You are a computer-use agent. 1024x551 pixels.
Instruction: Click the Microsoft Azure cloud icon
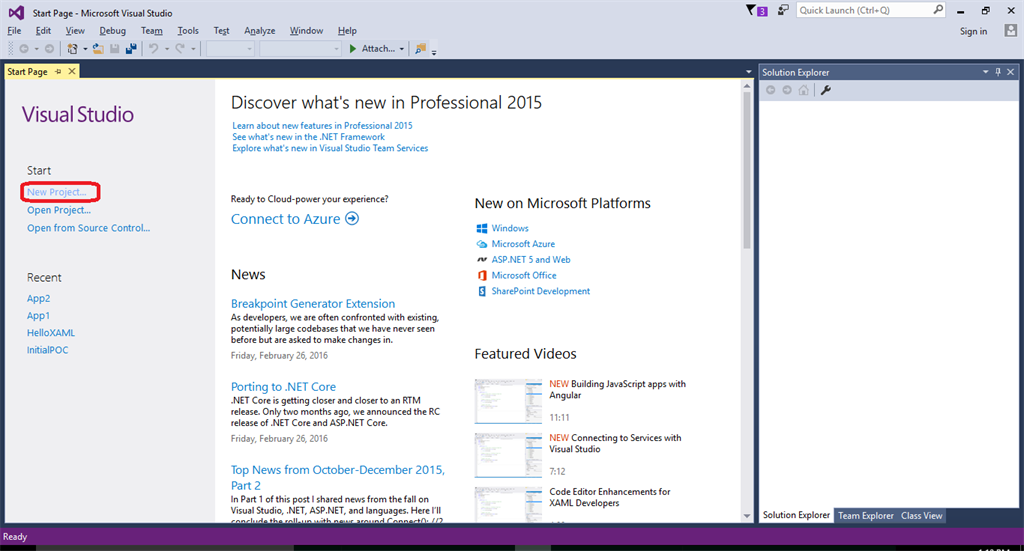click(x=482, y=244)
